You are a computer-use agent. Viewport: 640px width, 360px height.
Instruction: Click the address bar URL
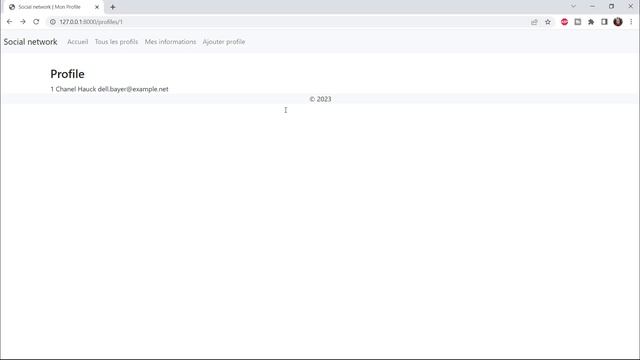91,22
